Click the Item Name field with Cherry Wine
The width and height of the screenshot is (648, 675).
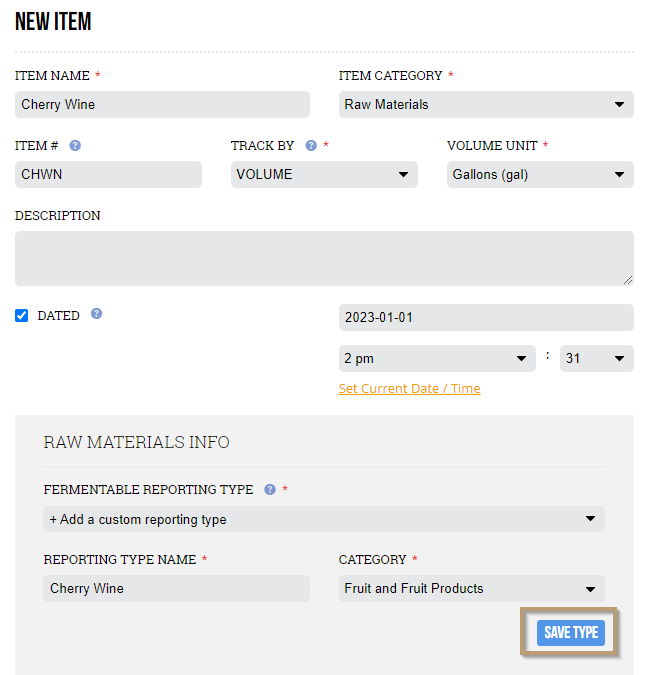(x=162, y=104)
